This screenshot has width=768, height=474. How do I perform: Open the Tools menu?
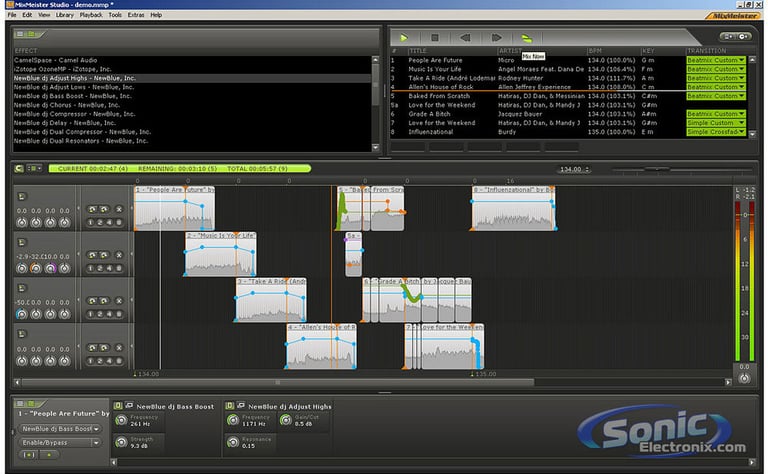[x=115, y=15]
